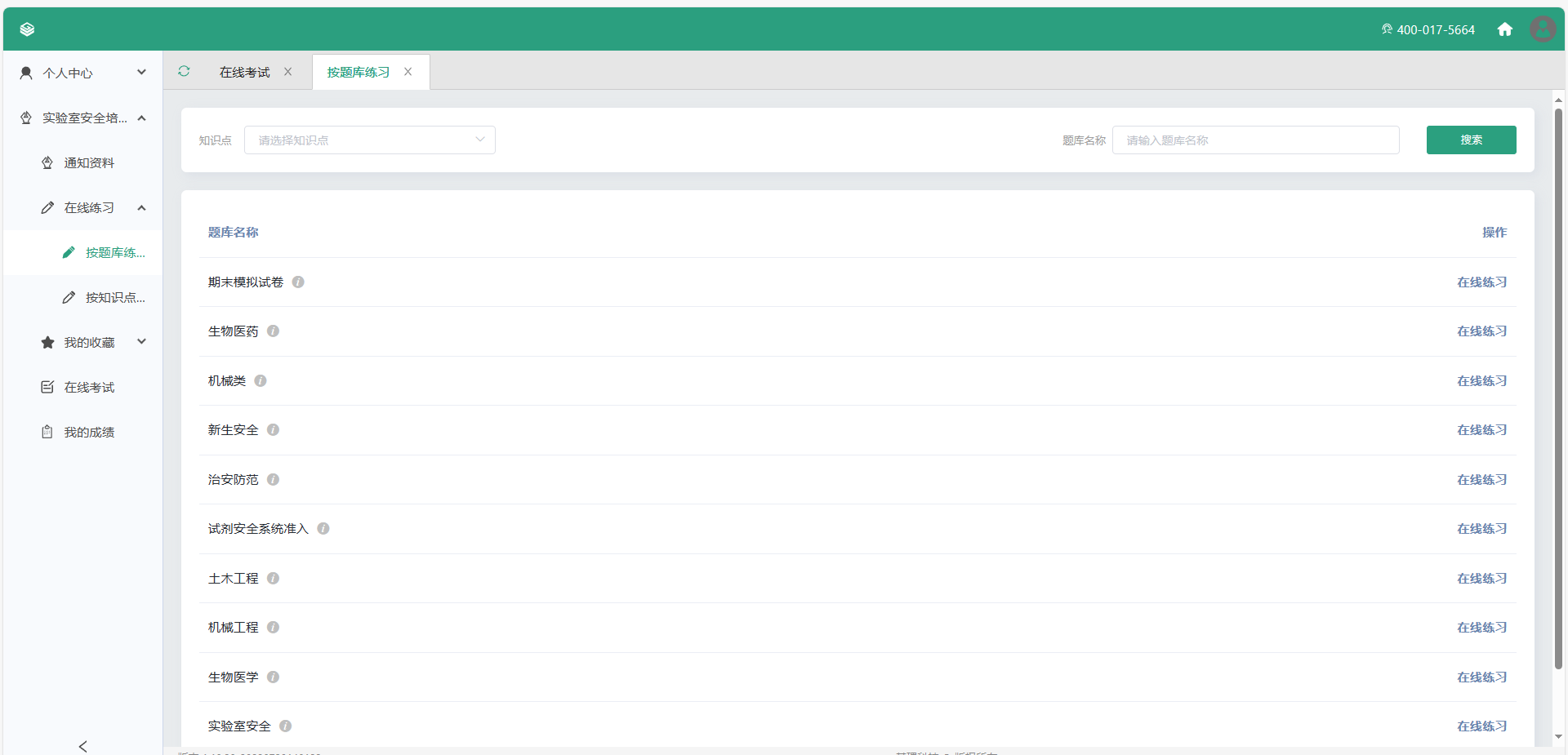Click the vertical scrollbar on right
This screenshot has width=1568, height=755.
tap(1558, 392)
